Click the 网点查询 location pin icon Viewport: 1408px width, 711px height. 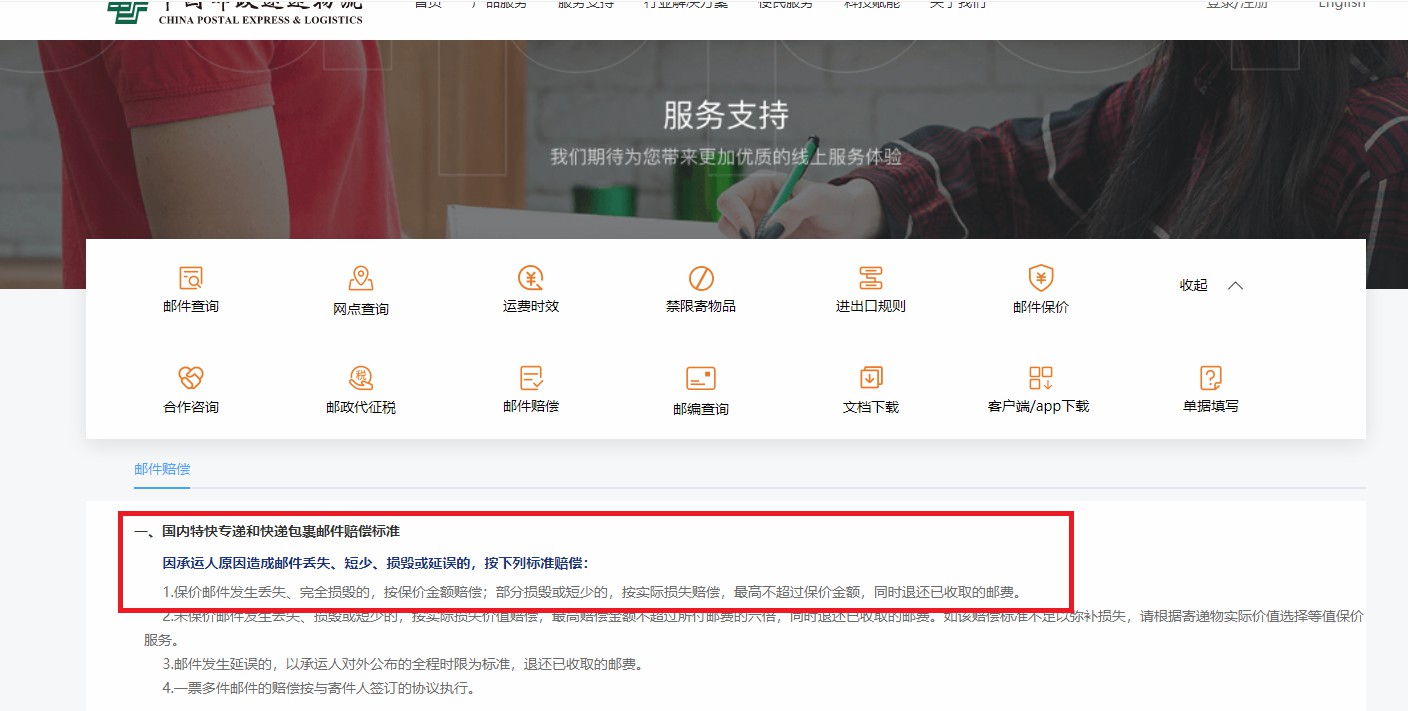361,279
